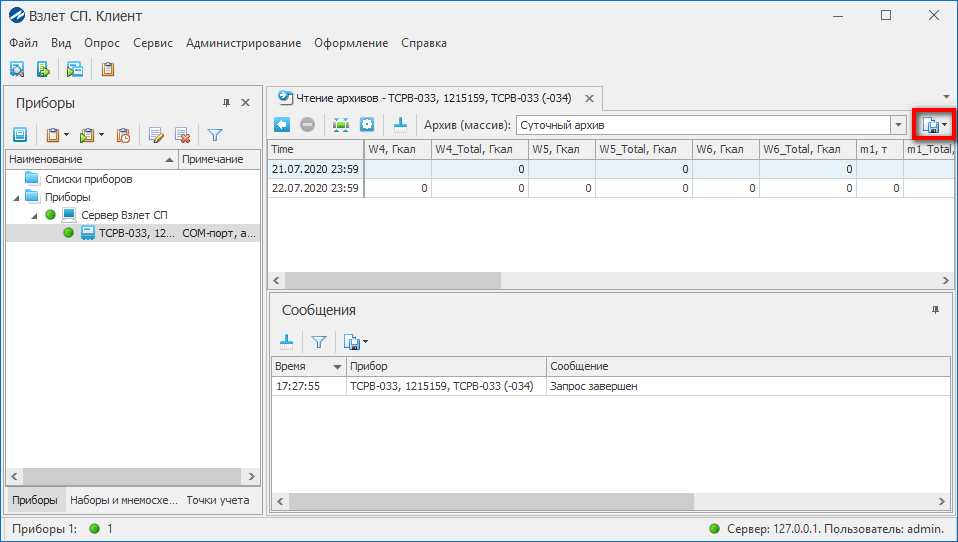Open dropdown arrow next to clipboard-play icon

tap(101, 135)
